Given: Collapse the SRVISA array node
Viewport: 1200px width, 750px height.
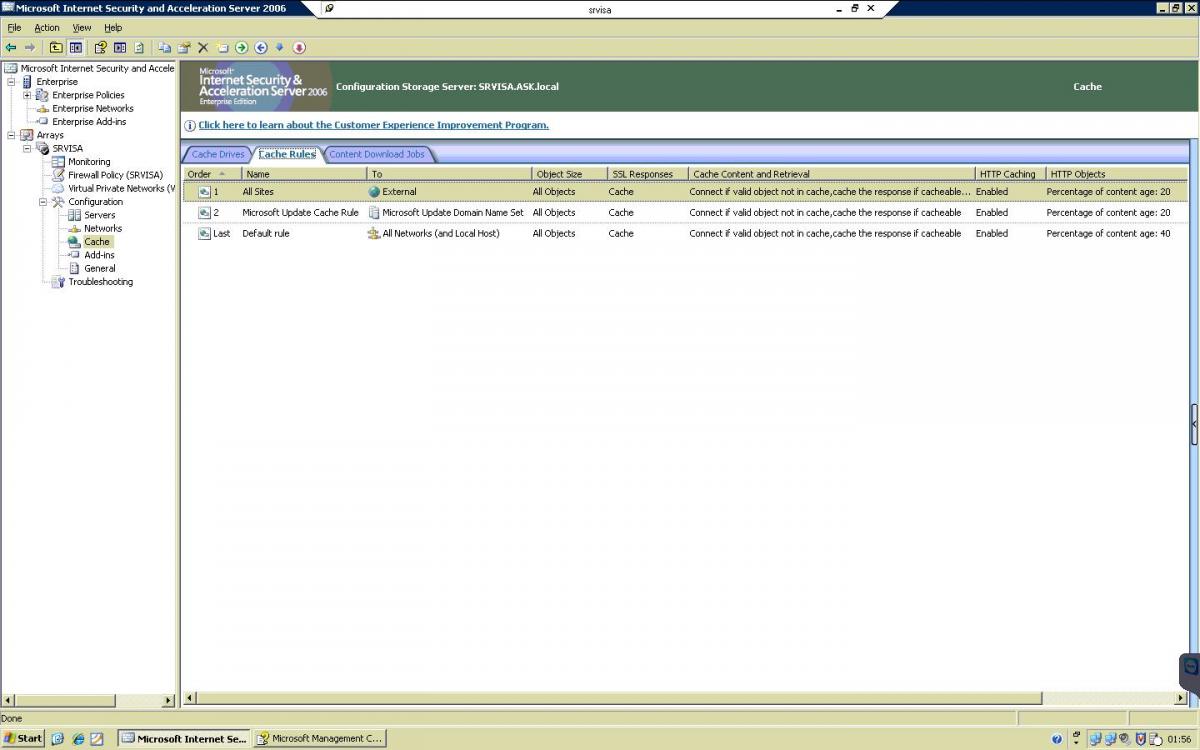Looking at the screenshot, I should coord(27,148).
